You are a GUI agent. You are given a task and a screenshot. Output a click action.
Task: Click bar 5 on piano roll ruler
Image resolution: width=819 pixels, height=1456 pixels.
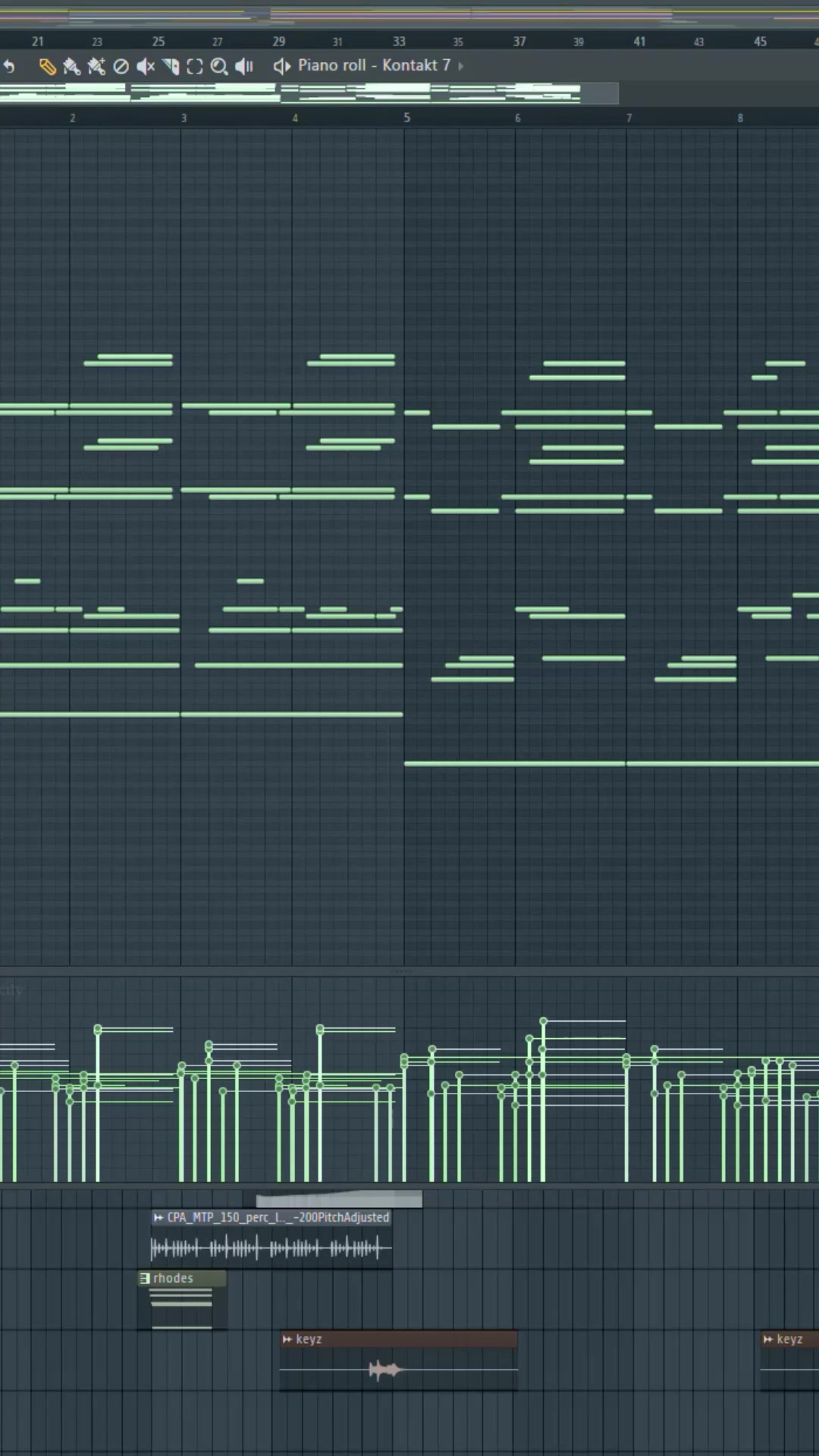click(407, 118)
